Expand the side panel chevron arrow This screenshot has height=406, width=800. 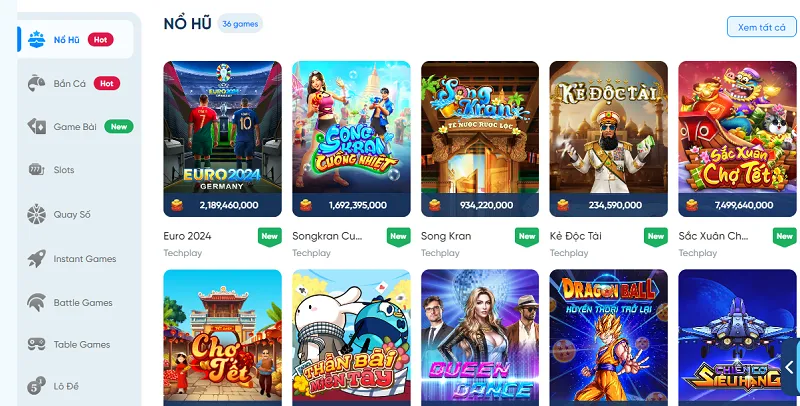click(790, 367)
